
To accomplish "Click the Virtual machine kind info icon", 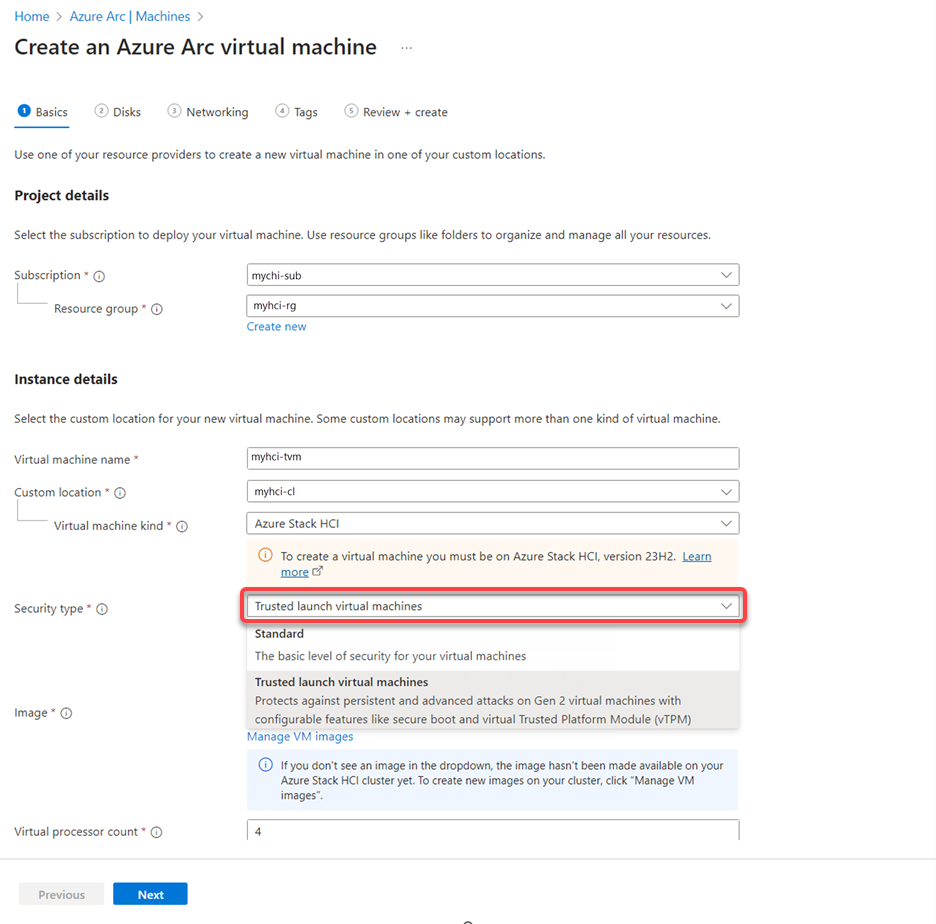I will pos(182,526).
